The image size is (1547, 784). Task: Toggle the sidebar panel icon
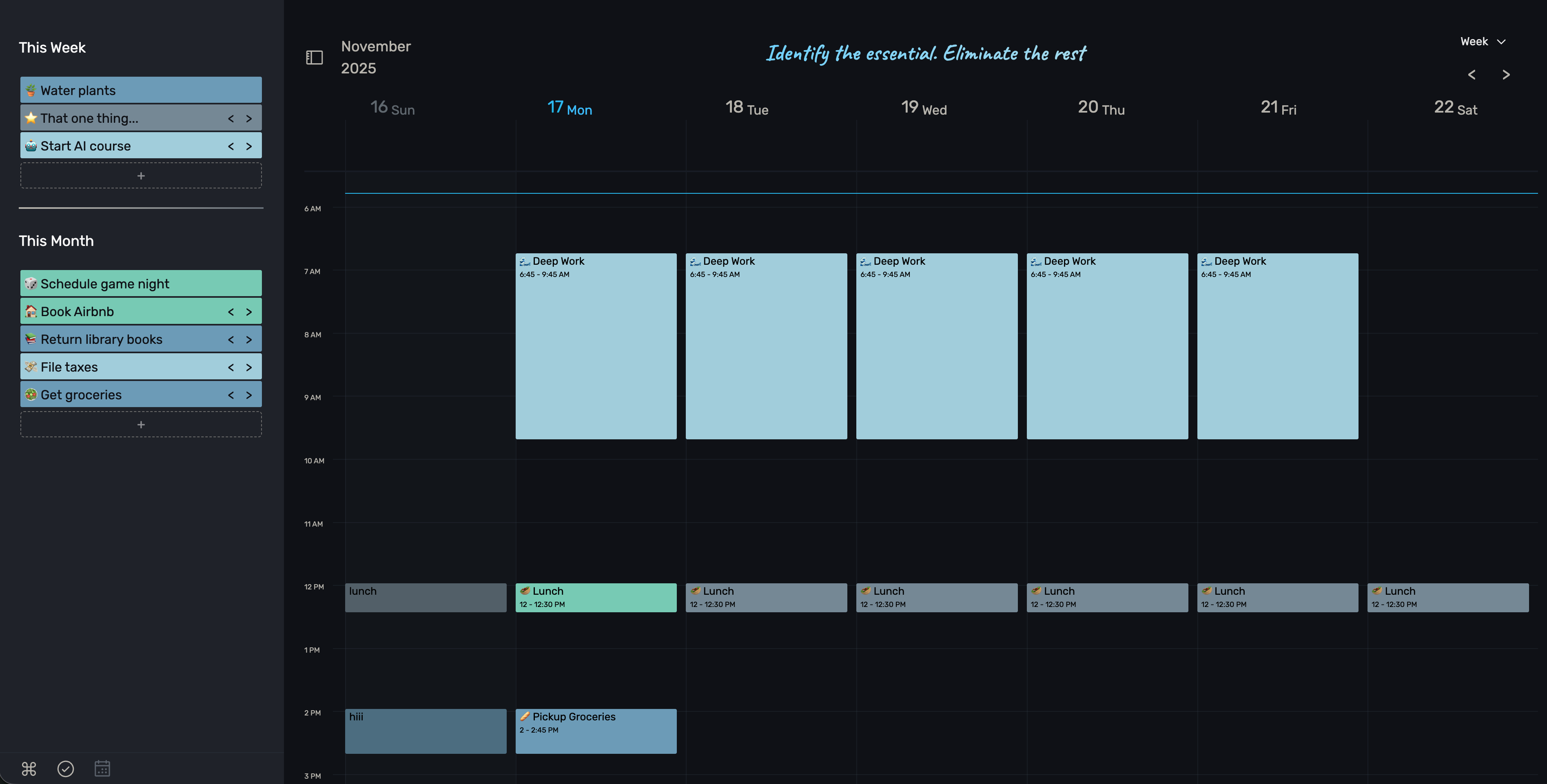[x=314, y=58]
